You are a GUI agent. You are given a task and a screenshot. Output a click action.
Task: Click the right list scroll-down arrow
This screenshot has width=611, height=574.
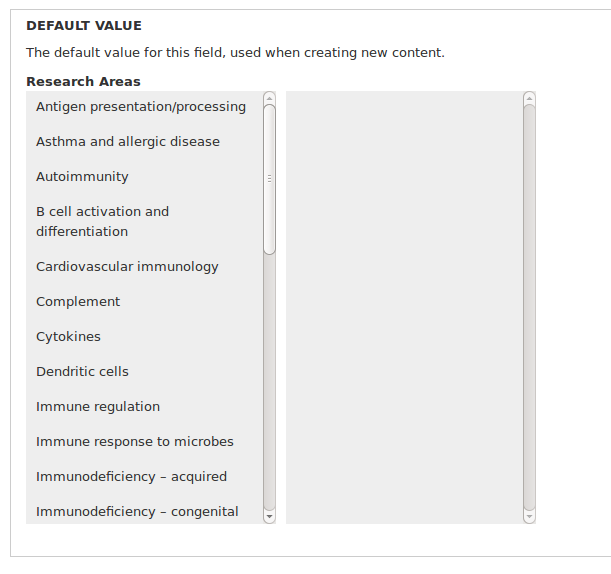(529, 517)
